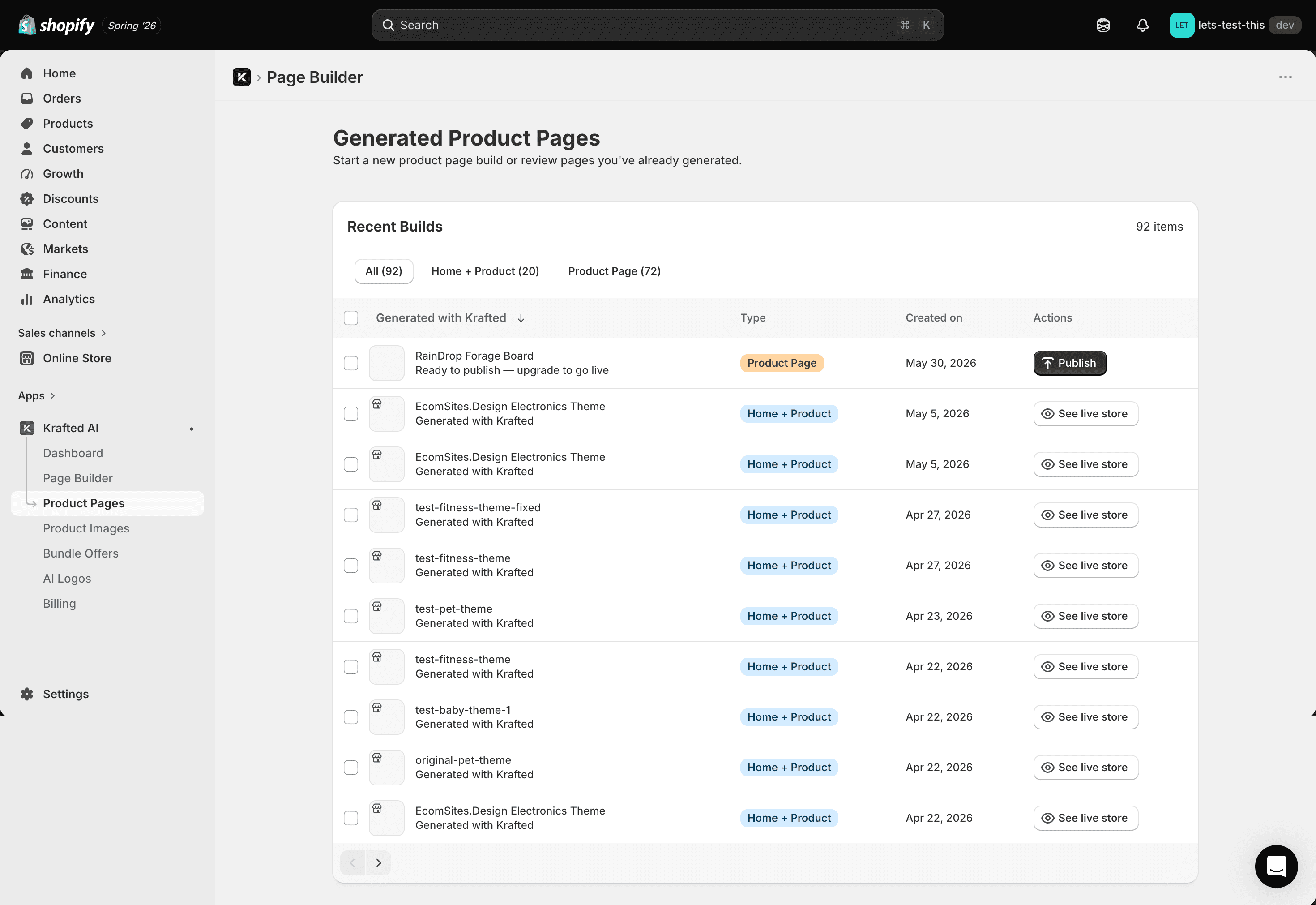The image size is (1316, 905).
Task: Open the three-dot more actions menu
Action: [1285, 77]
